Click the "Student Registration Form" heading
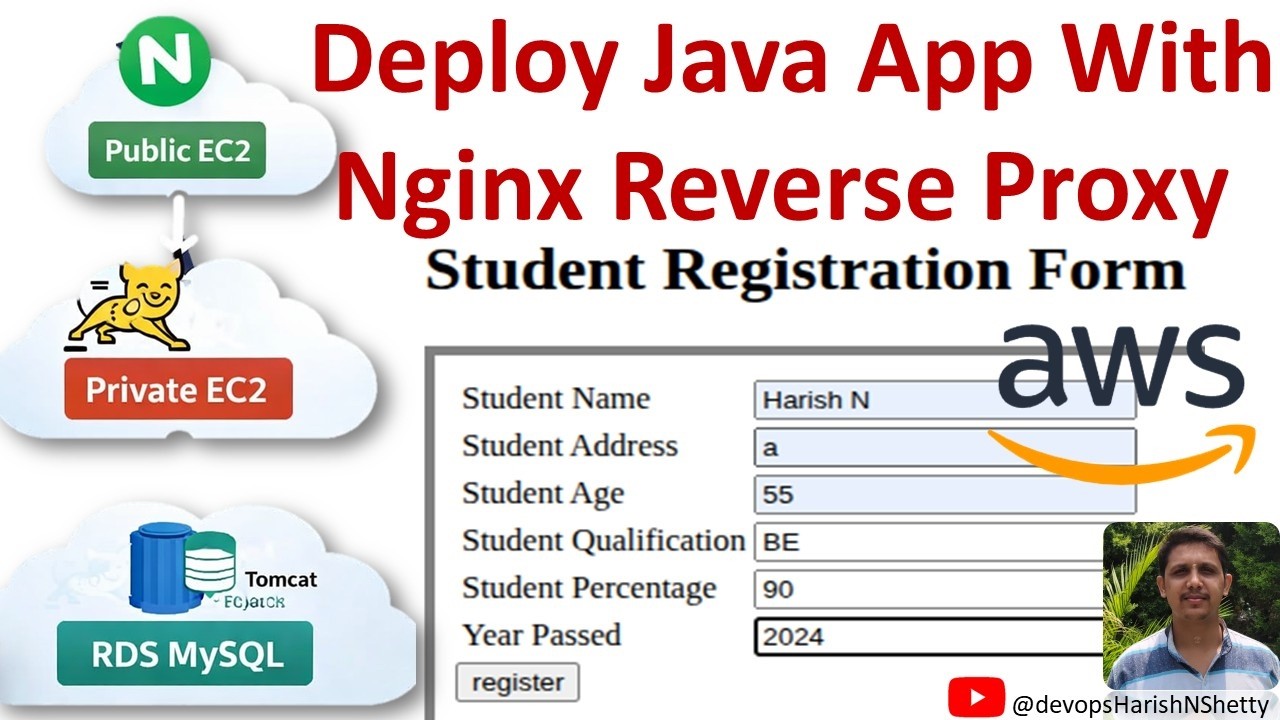Viewport: 1280px width, 720px height. click(x=805, y=270)
